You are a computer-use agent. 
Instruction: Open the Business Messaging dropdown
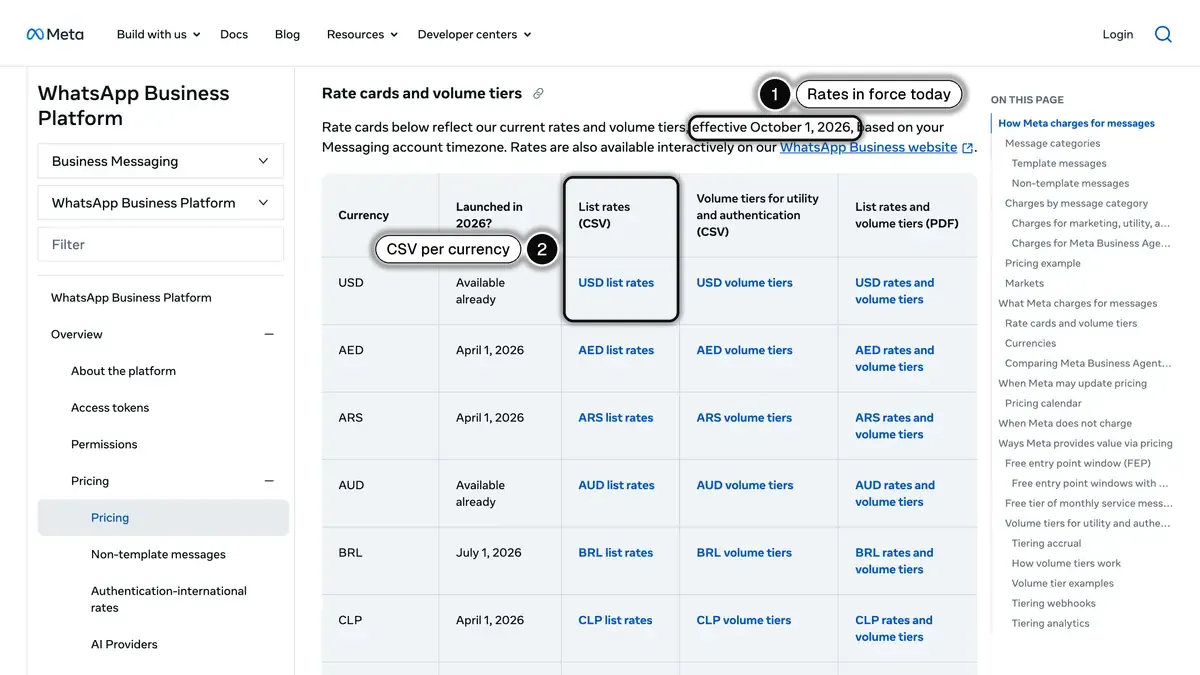pos(161,161)
